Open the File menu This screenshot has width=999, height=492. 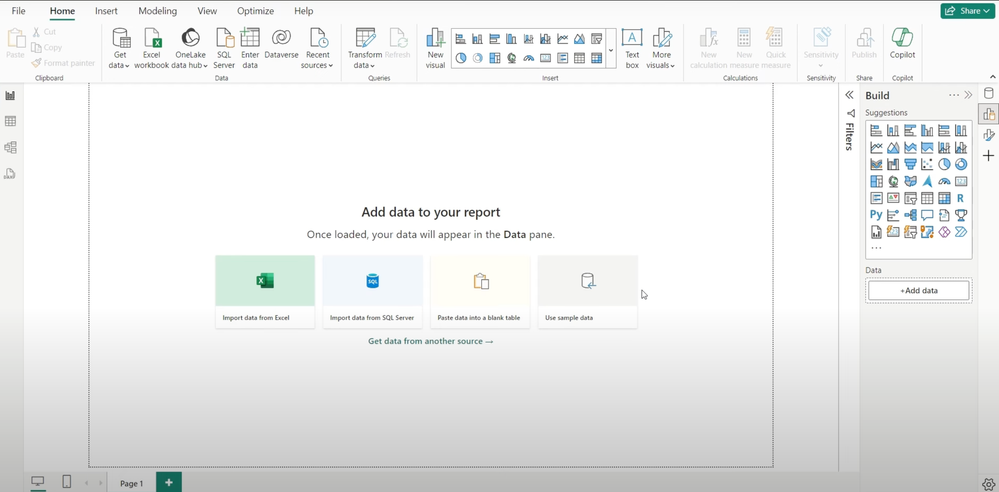coord(18,11)
